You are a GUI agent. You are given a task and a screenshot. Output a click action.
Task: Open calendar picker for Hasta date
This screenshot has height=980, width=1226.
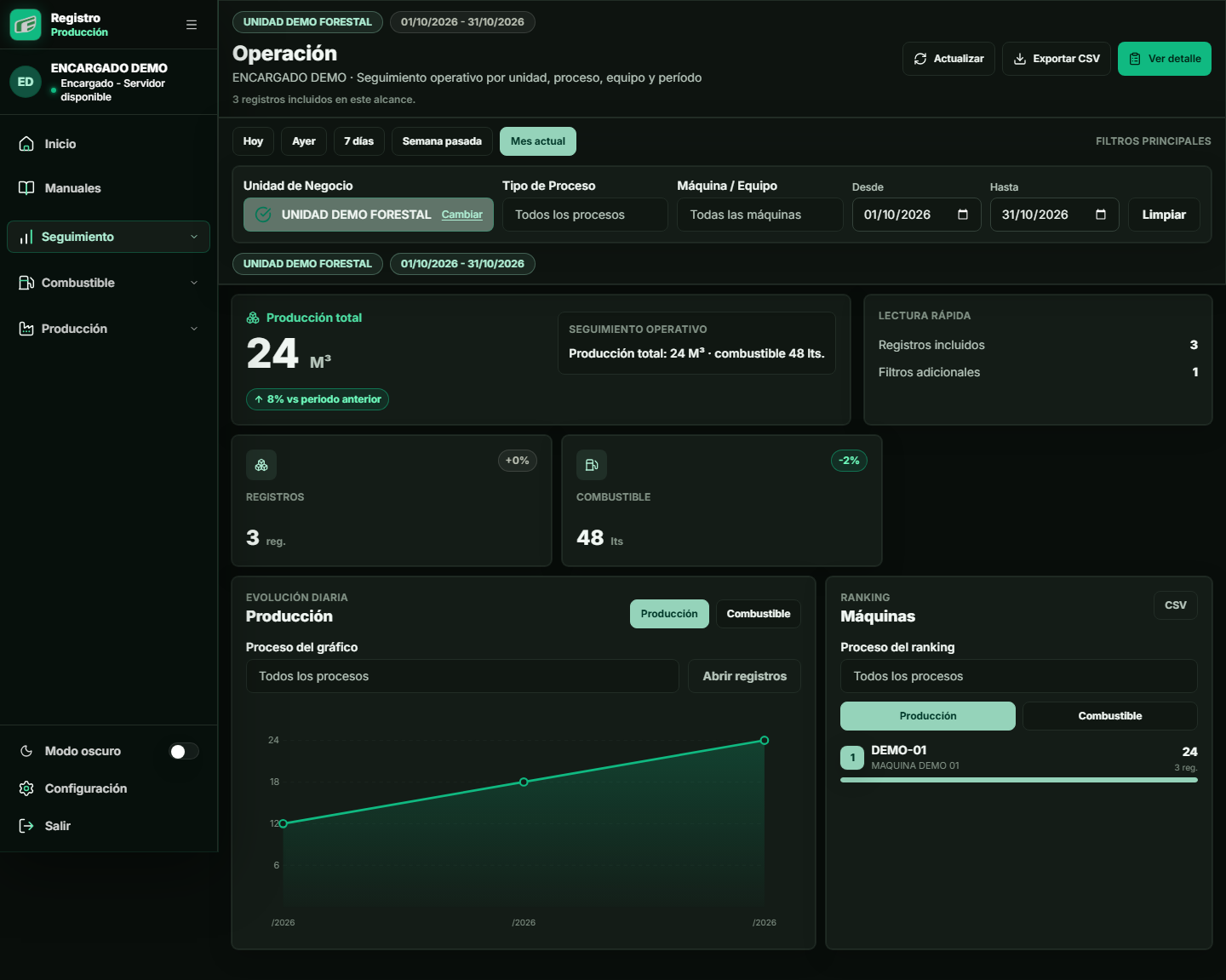pos(1101,215)
